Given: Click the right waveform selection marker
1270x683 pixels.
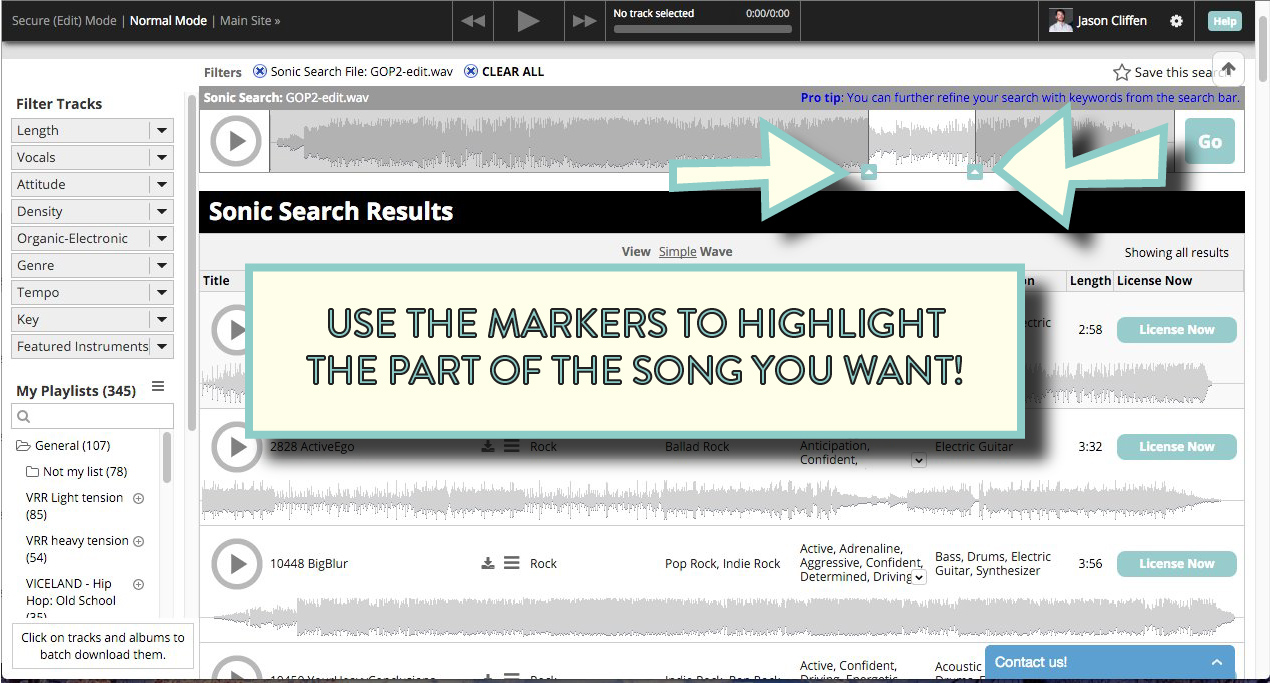Looking at the screenshot, I should 975,172.
